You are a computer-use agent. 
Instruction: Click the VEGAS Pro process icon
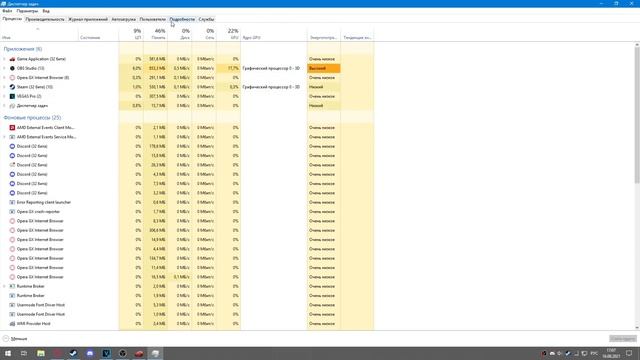(12, 96)
